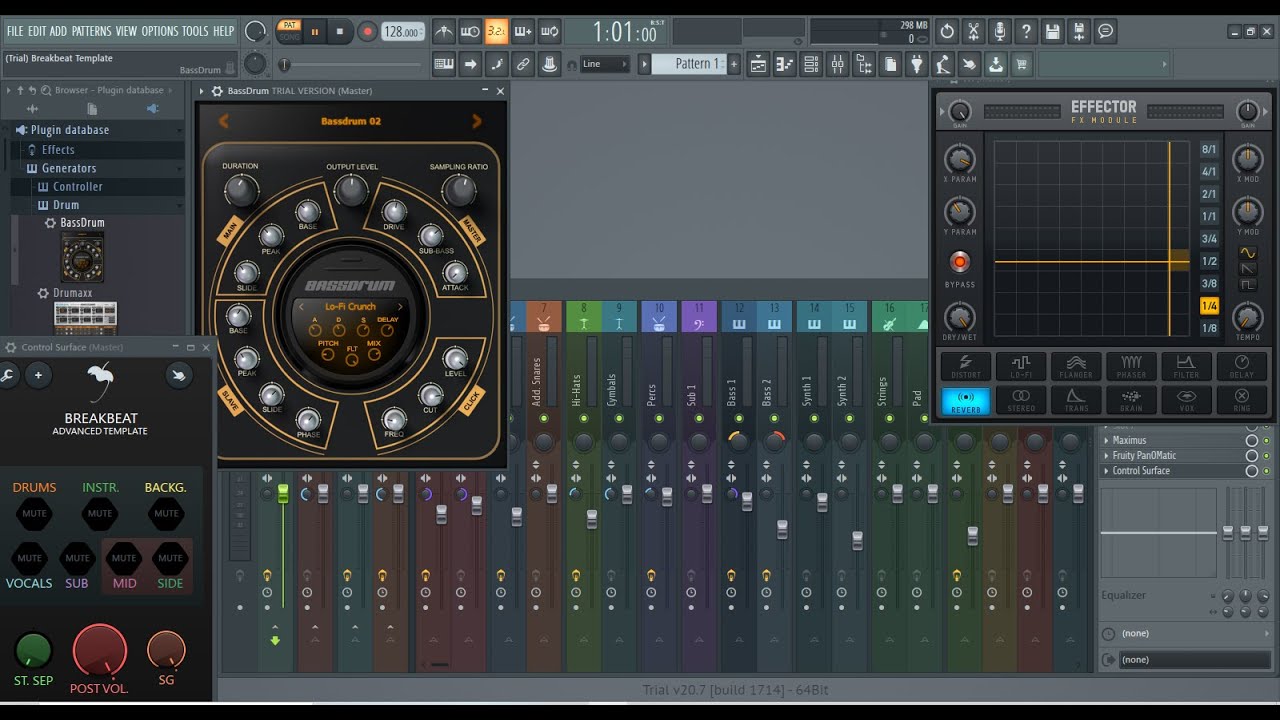Mute the INSTR. group in Control Surface
1280x720 pixels.
click(x=100, y=513)
